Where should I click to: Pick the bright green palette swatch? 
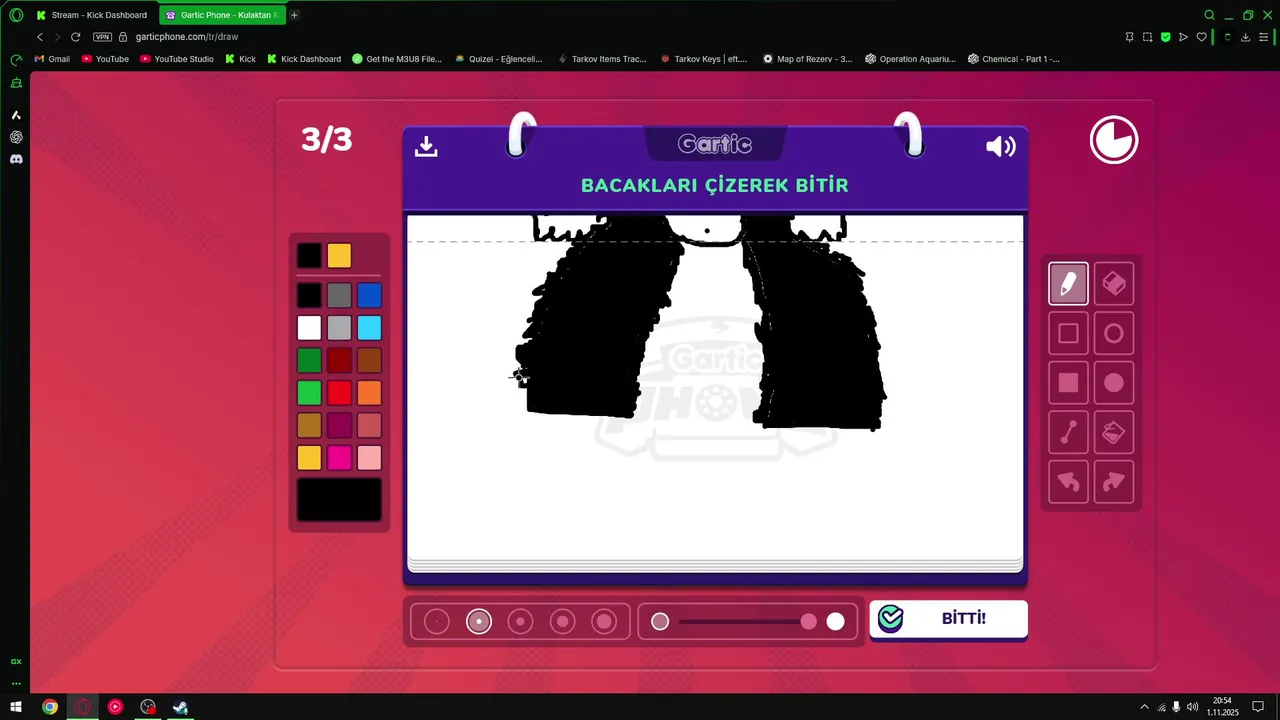[x=309, y=393]
